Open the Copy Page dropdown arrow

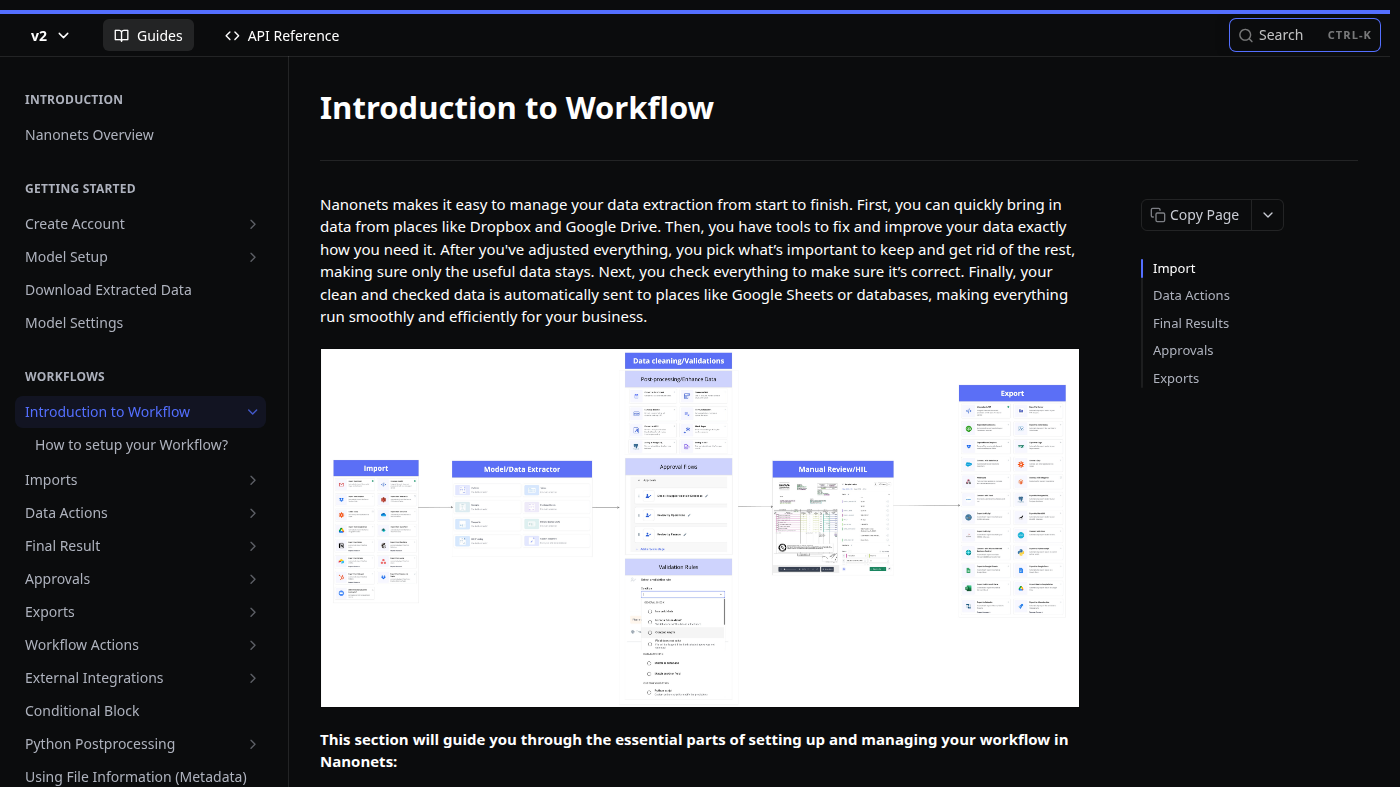pos(1268,215)
